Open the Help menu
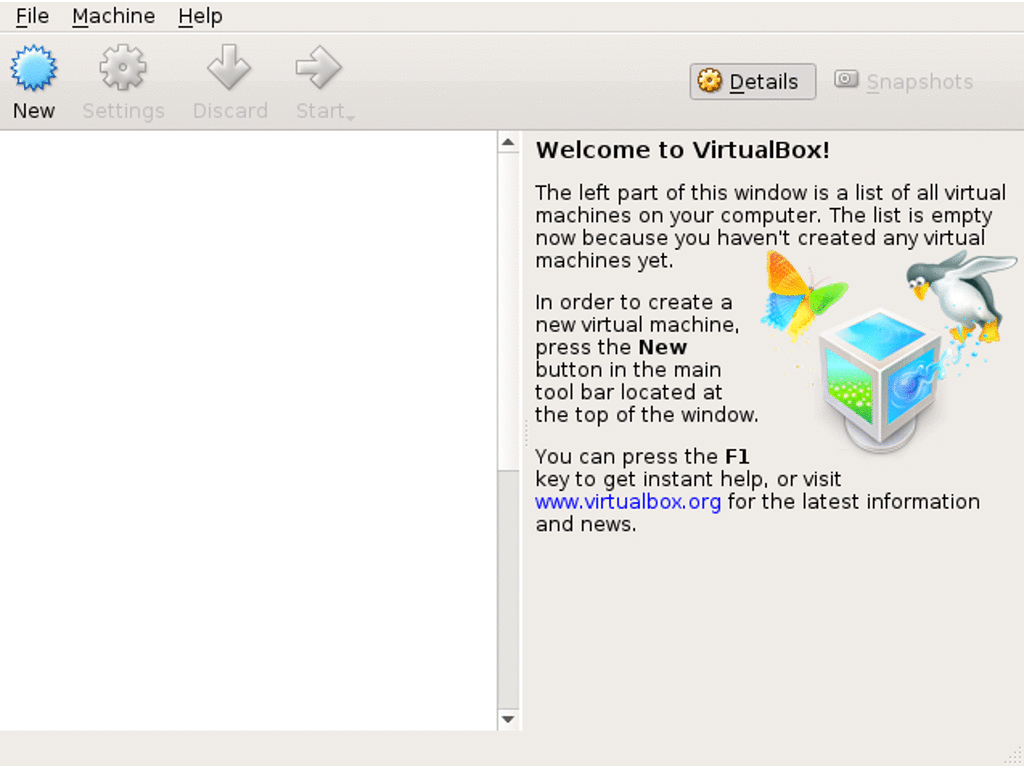Screen dimensions: 1024x768 [x=200, y=16]
